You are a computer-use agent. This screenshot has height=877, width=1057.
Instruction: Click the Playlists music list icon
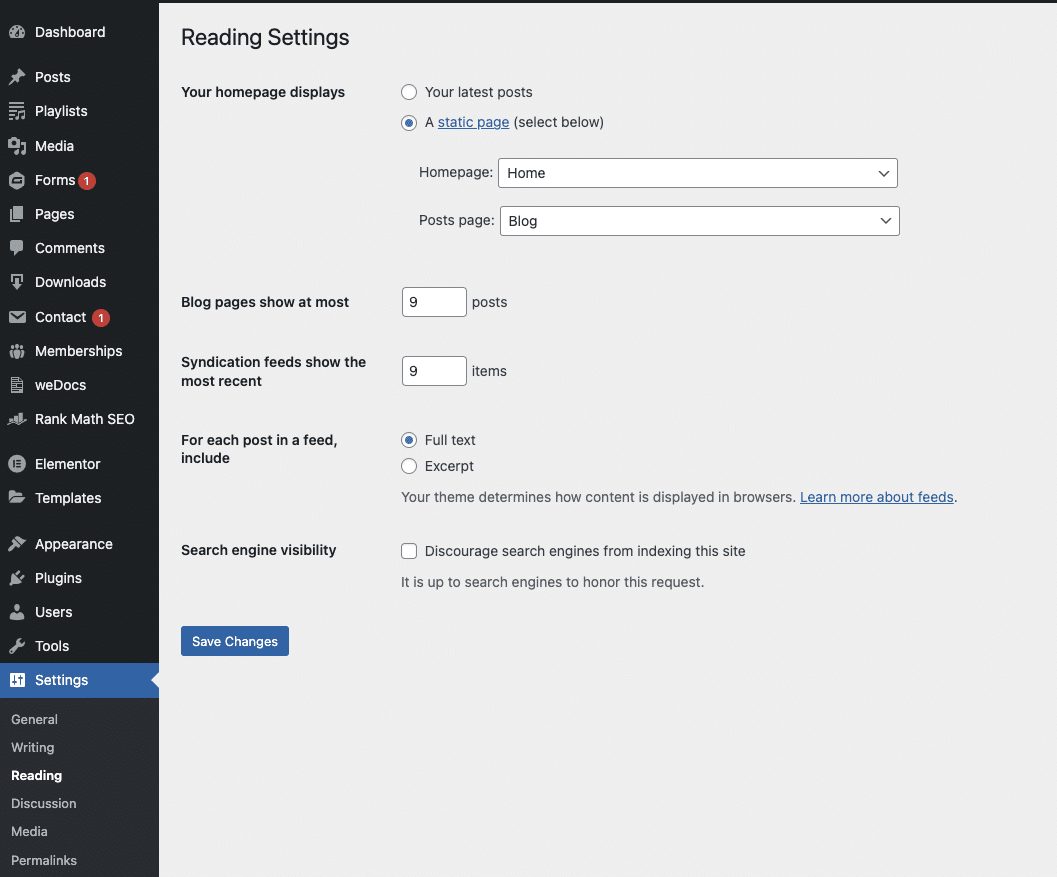(17, 111)
